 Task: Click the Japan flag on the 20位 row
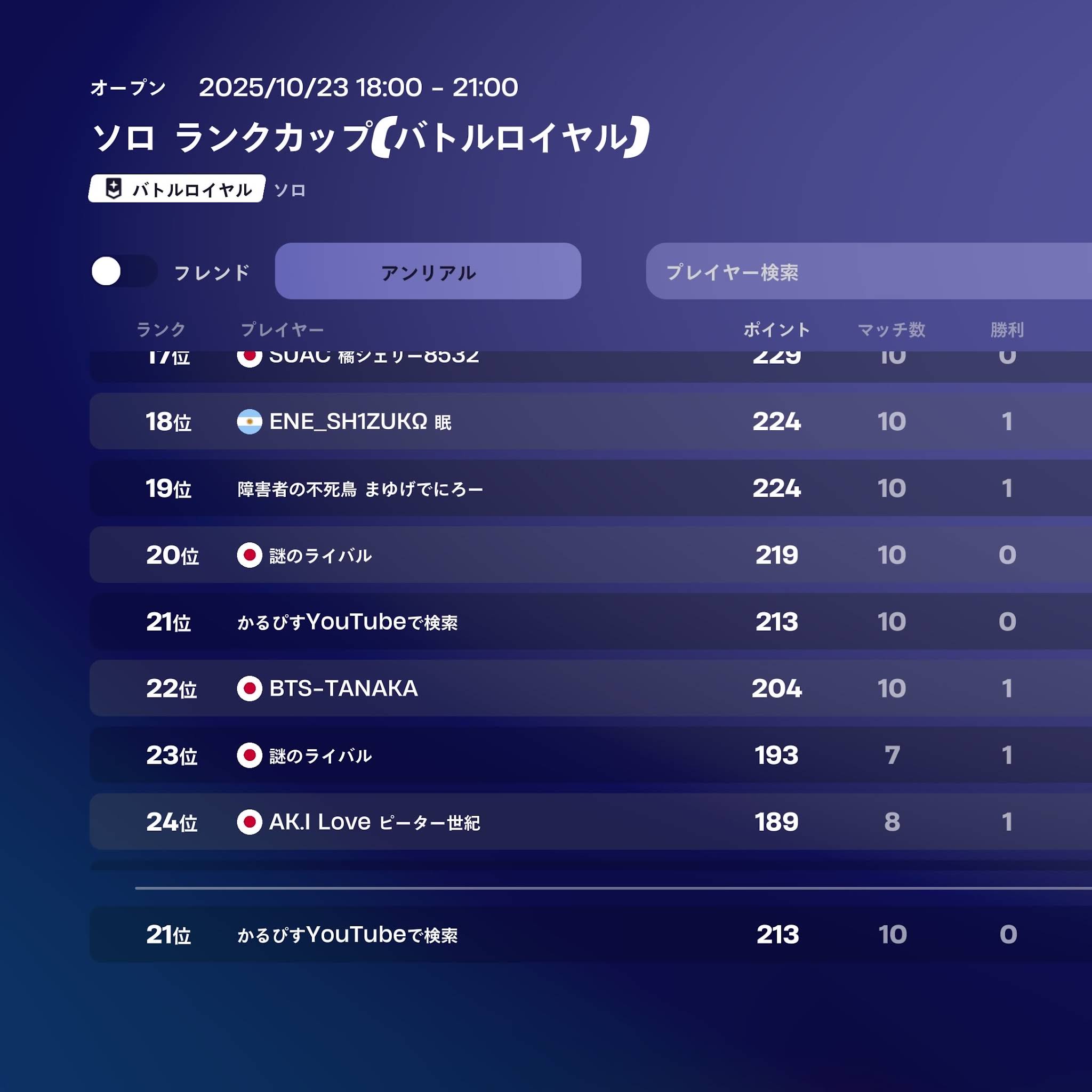(x=249, y=555)
